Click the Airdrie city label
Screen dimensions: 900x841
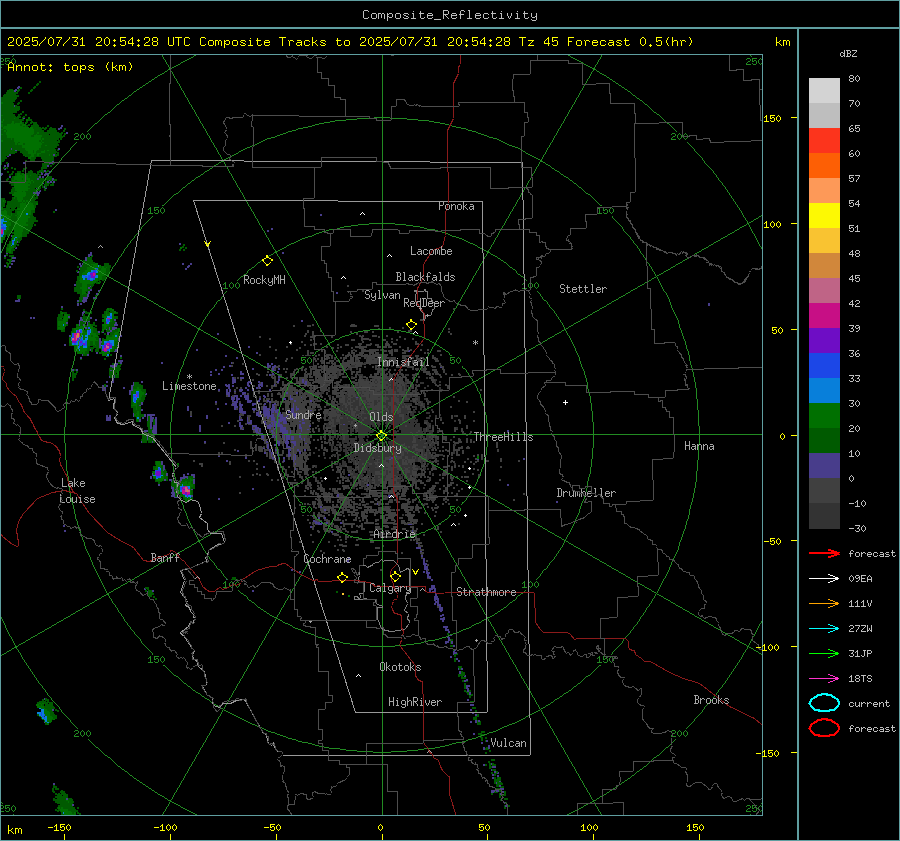click(394, 534)
